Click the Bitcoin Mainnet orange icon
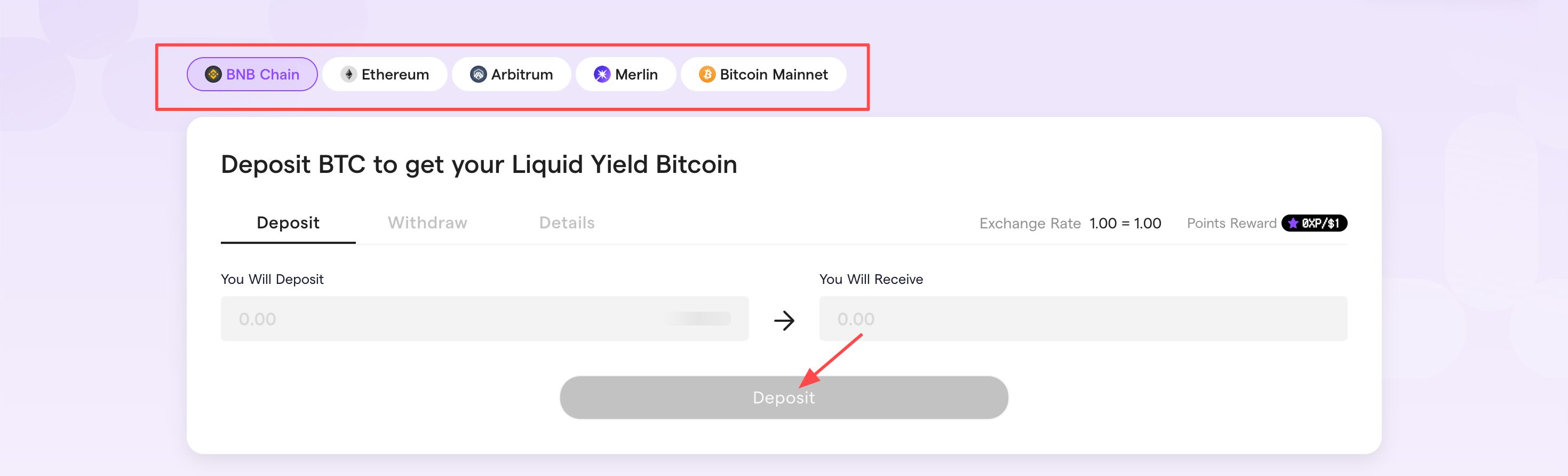 (x=707, y=74)
